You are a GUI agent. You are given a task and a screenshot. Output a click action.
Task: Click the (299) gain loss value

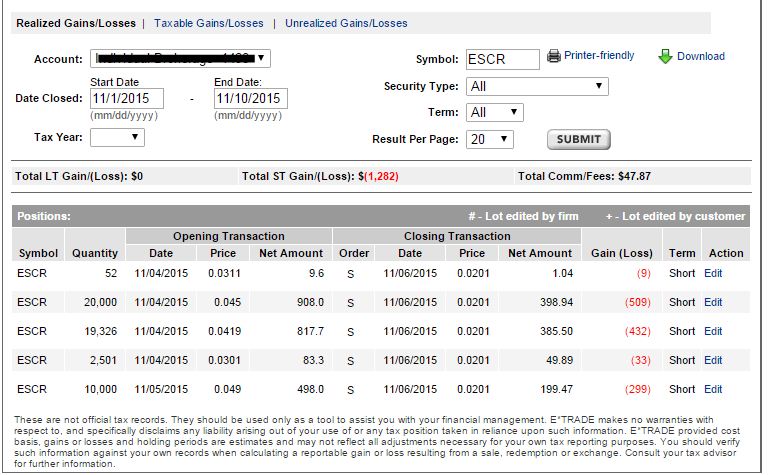point(638,389)
